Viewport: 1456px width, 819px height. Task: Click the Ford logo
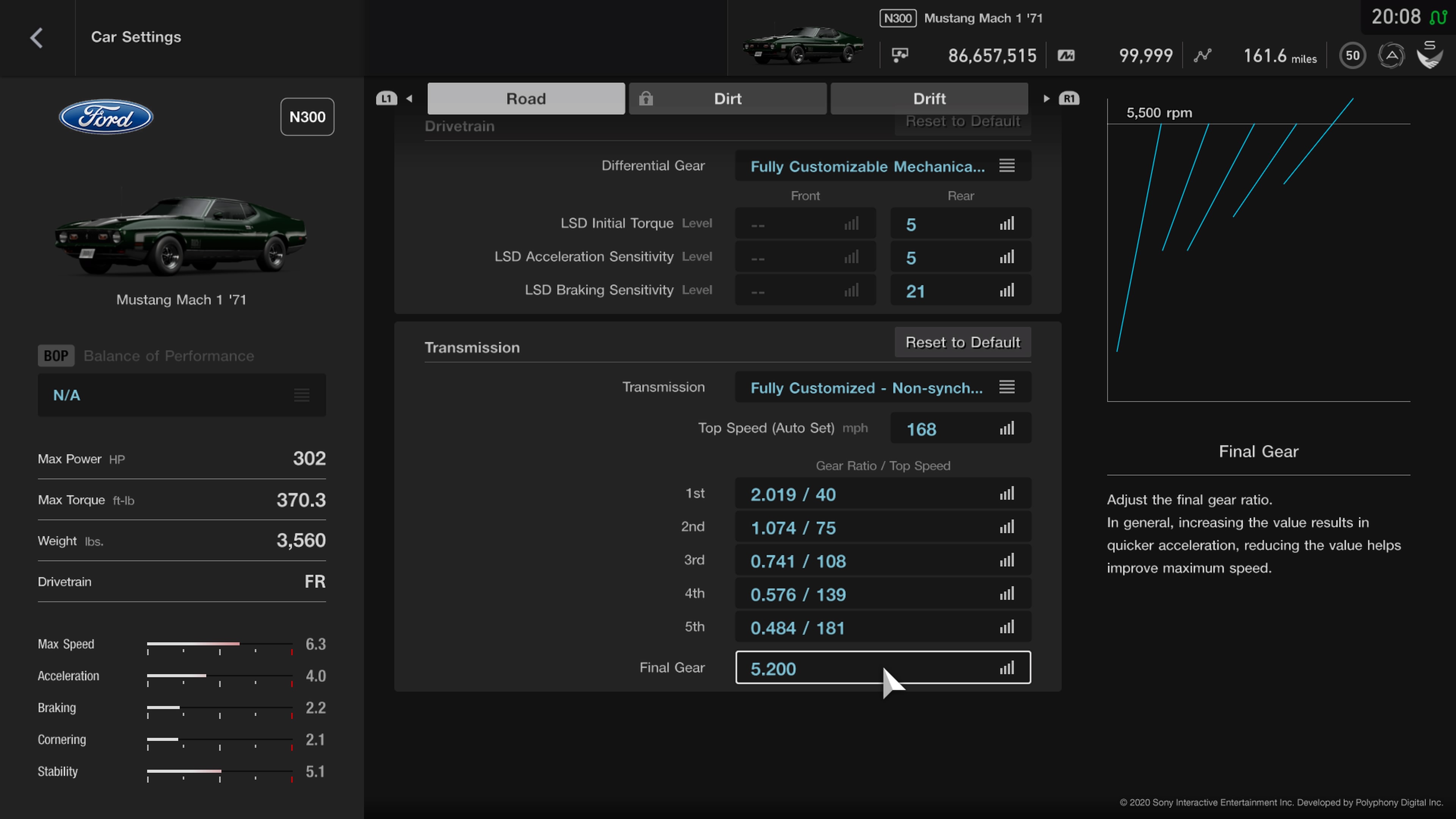(106, 117)
